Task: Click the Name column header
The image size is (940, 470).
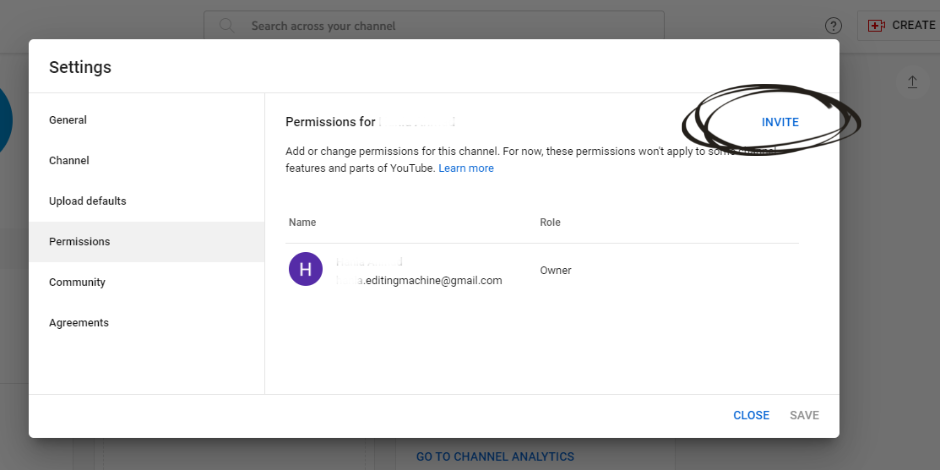Action: coord(302,222)
